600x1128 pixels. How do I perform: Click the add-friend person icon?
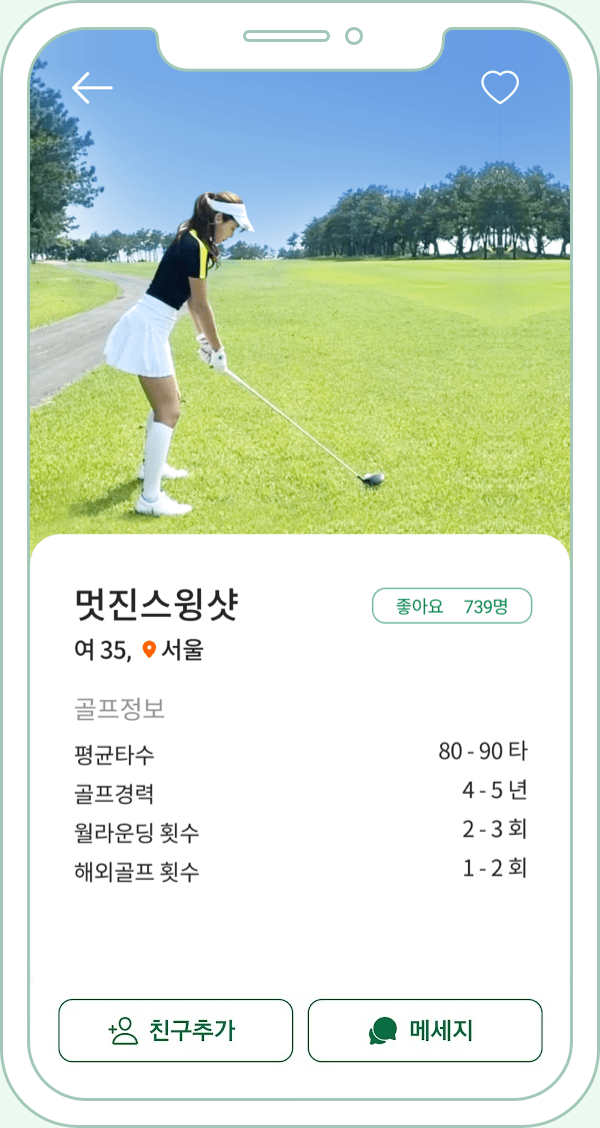pyautogui.click(x=123, y=1030)
